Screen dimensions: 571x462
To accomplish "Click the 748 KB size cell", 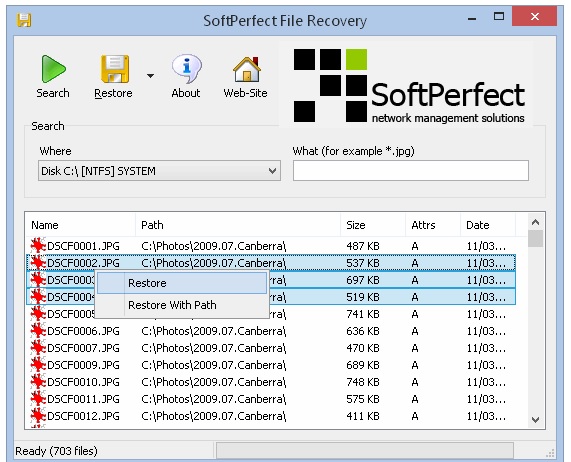I will coord(363,382).
